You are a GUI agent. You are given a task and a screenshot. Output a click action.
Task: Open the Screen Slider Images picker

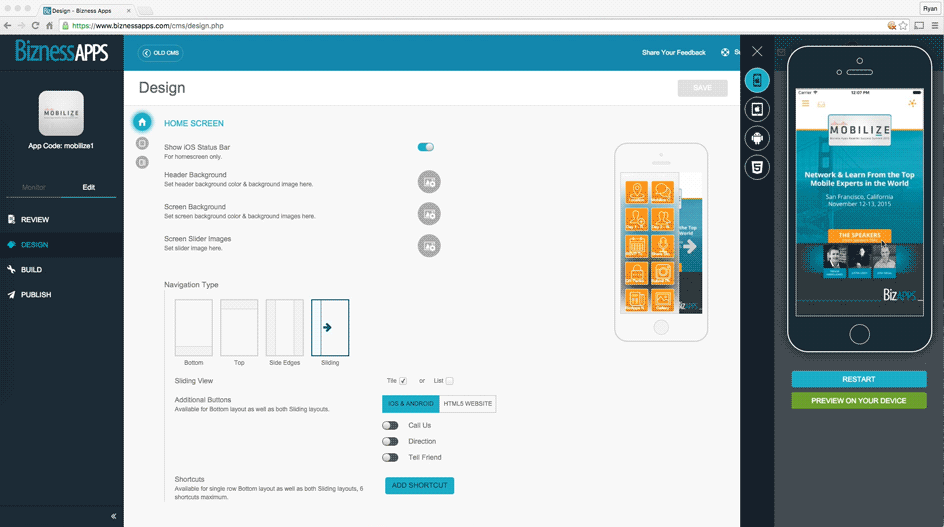coord(429,246)
